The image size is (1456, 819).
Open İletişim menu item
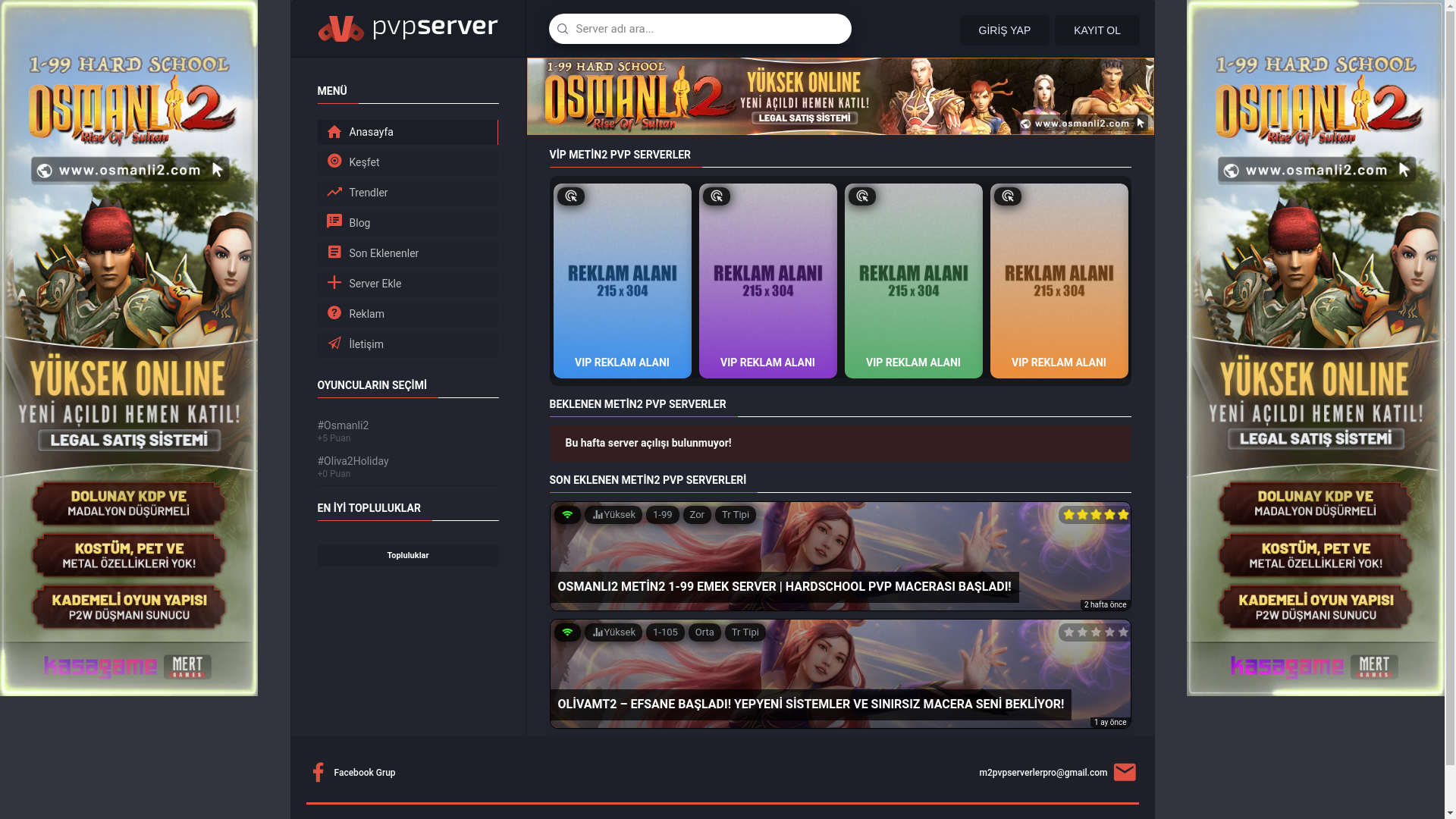point(407,344)
